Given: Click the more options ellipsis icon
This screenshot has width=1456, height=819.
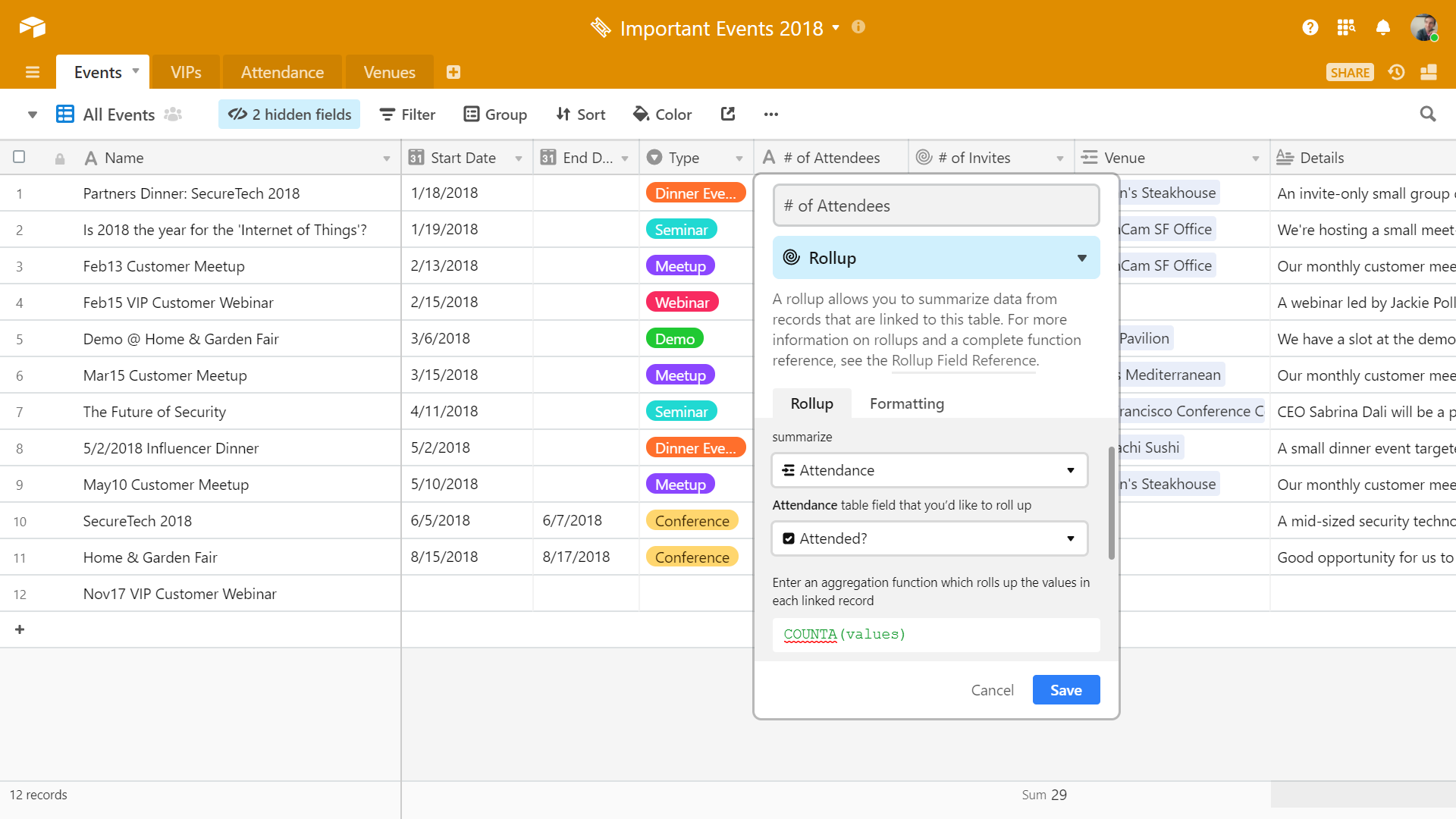Looking at the screenshot, I should [771, 115].
